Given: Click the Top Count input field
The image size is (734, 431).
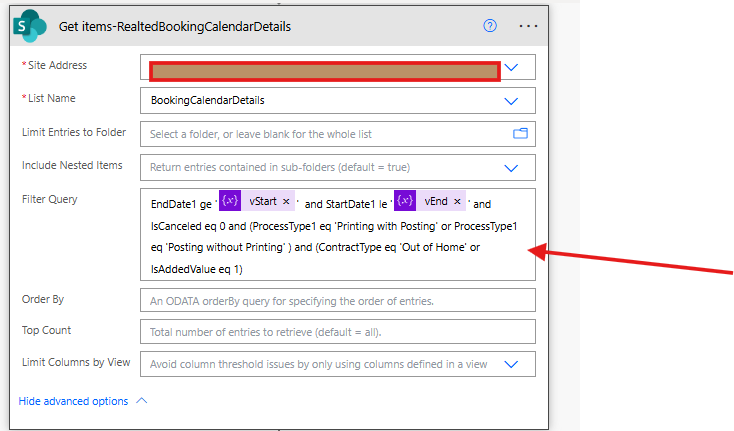Looking at the screenshot, I should tap(338, 332).
